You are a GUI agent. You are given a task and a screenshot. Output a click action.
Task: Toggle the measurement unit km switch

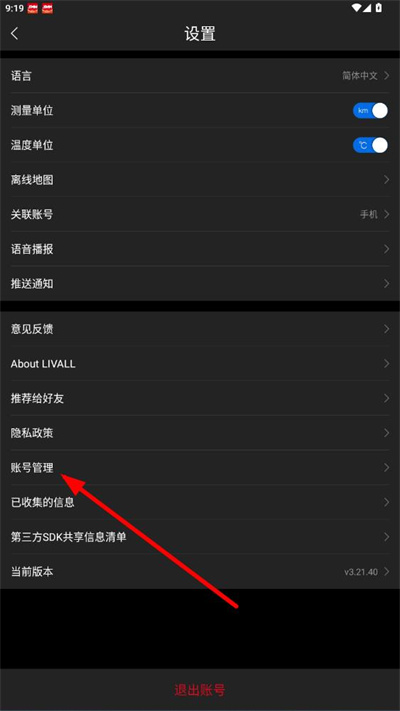pyautogui.click(x=371, y=111)
